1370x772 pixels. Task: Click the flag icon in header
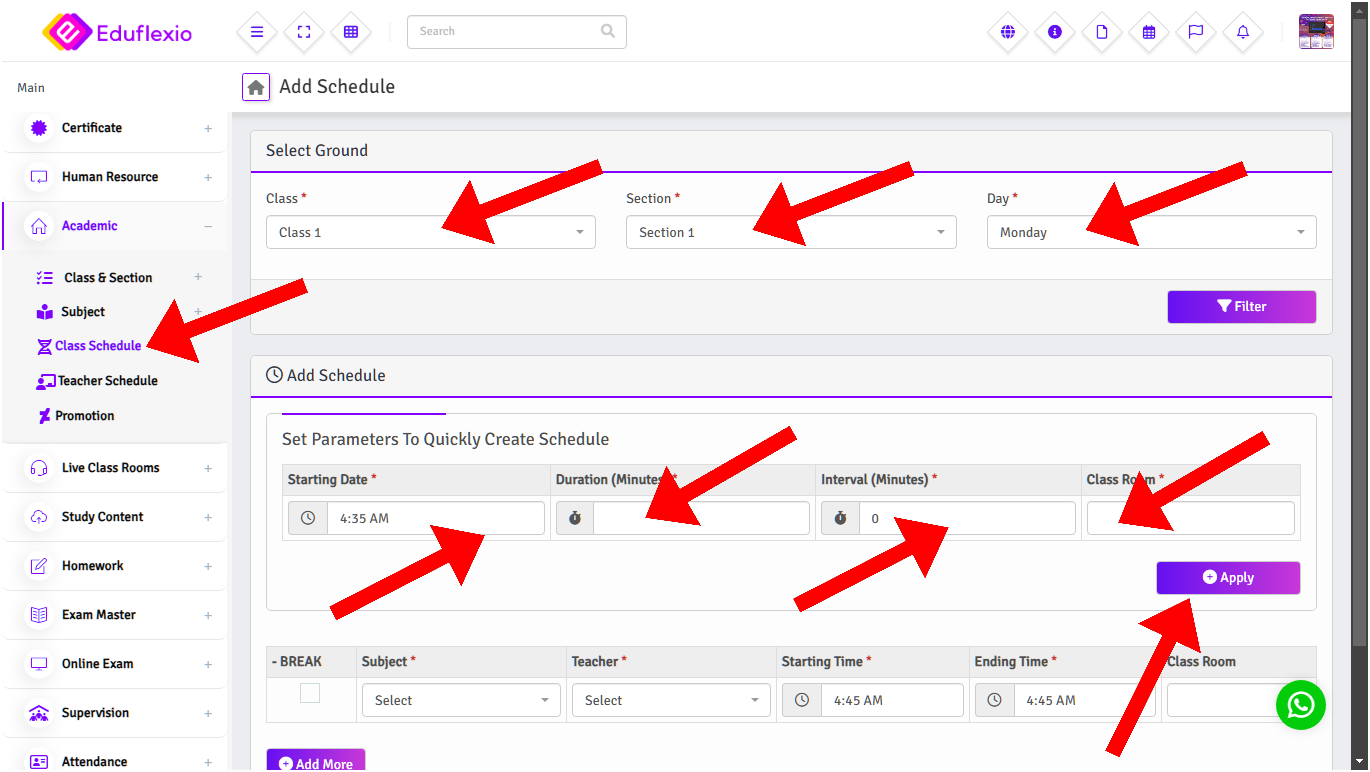tap(1196, 32)
